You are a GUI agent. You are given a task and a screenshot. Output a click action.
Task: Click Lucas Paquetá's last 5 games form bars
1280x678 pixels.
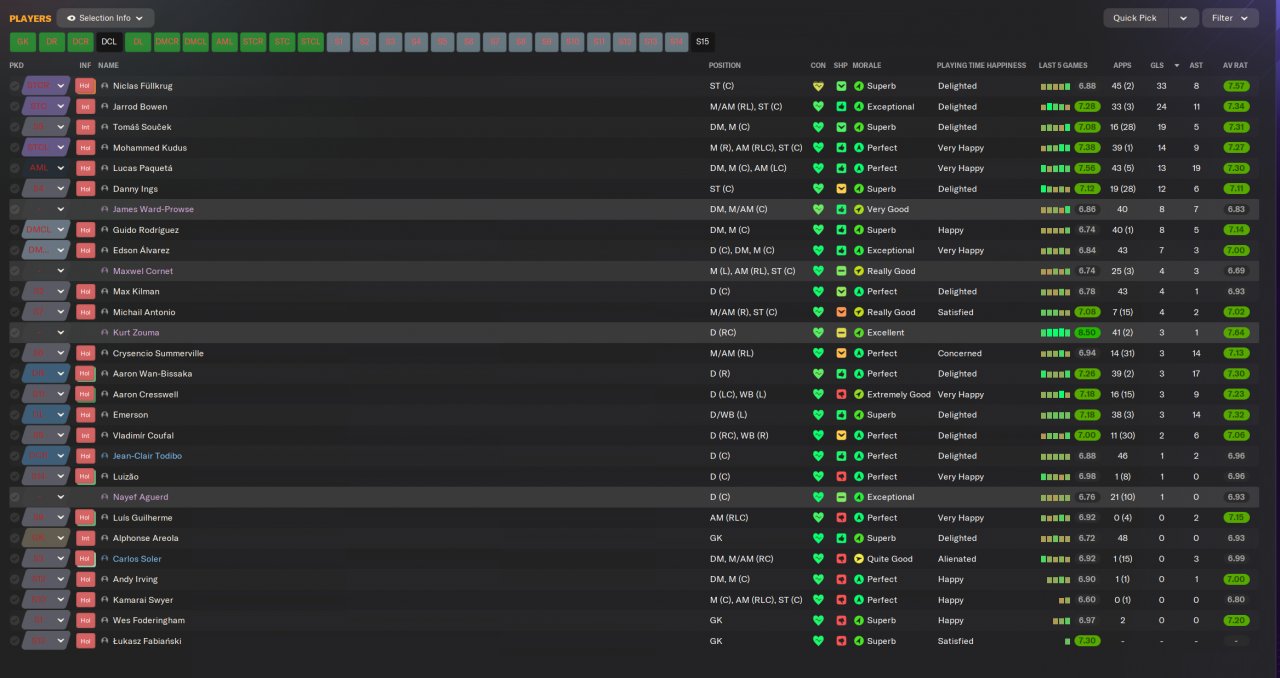[1055, 168]
